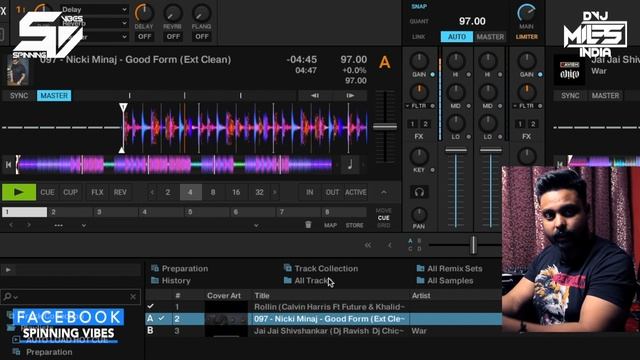Turn the FLANG effect knob
This screenshot has height=360, width=640.
click(202, 13)
